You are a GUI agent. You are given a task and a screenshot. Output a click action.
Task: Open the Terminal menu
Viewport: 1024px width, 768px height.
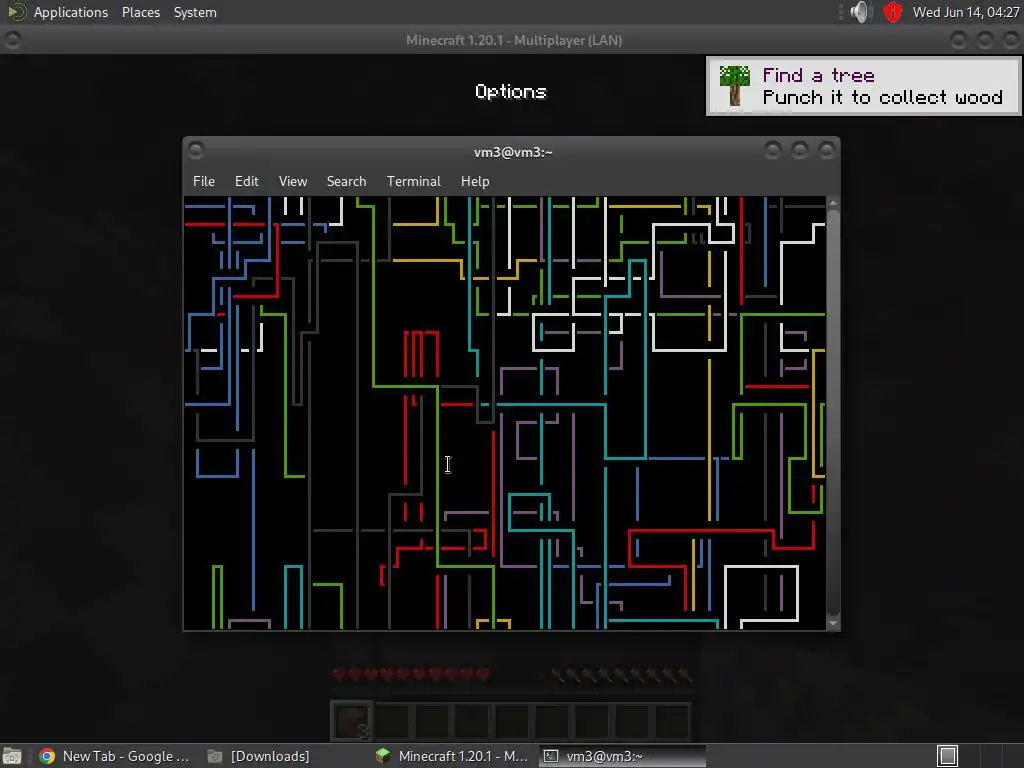[413, 182]
